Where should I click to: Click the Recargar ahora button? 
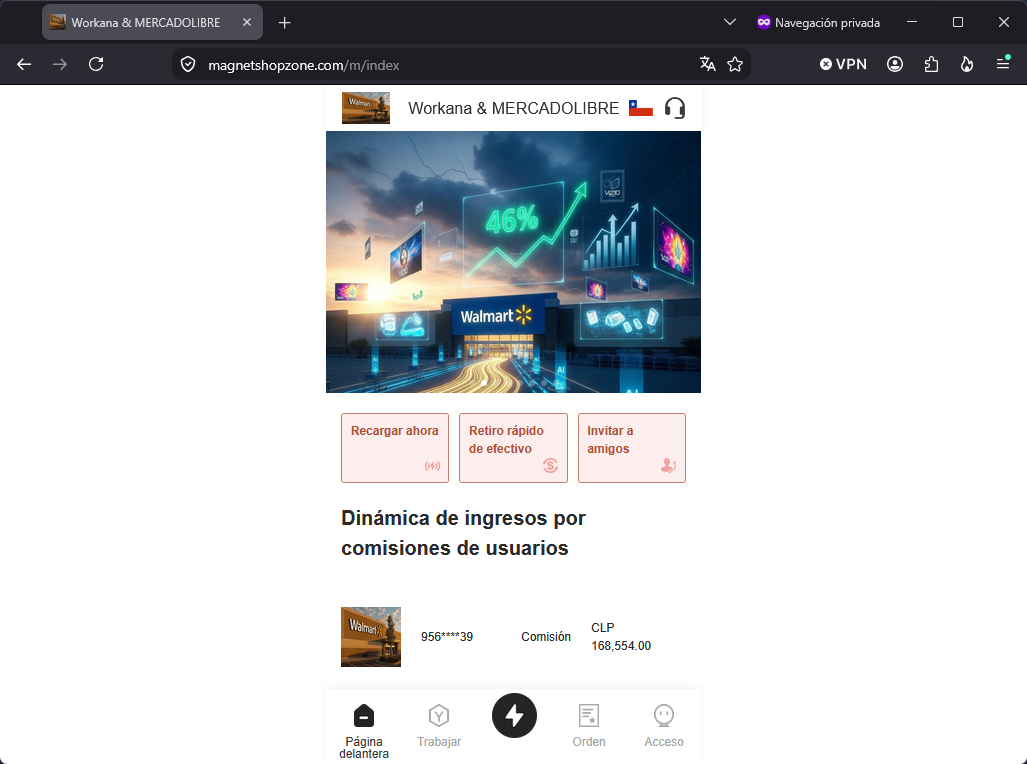point(395,448)
